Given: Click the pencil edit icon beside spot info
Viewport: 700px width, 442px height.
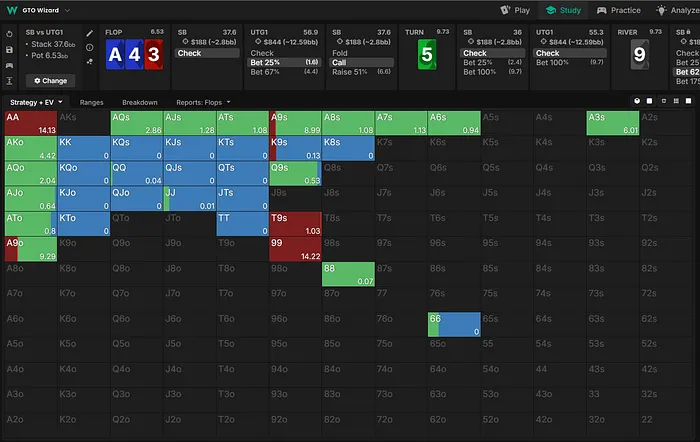Looking at the screenshot, I should (x=91, y=34).
